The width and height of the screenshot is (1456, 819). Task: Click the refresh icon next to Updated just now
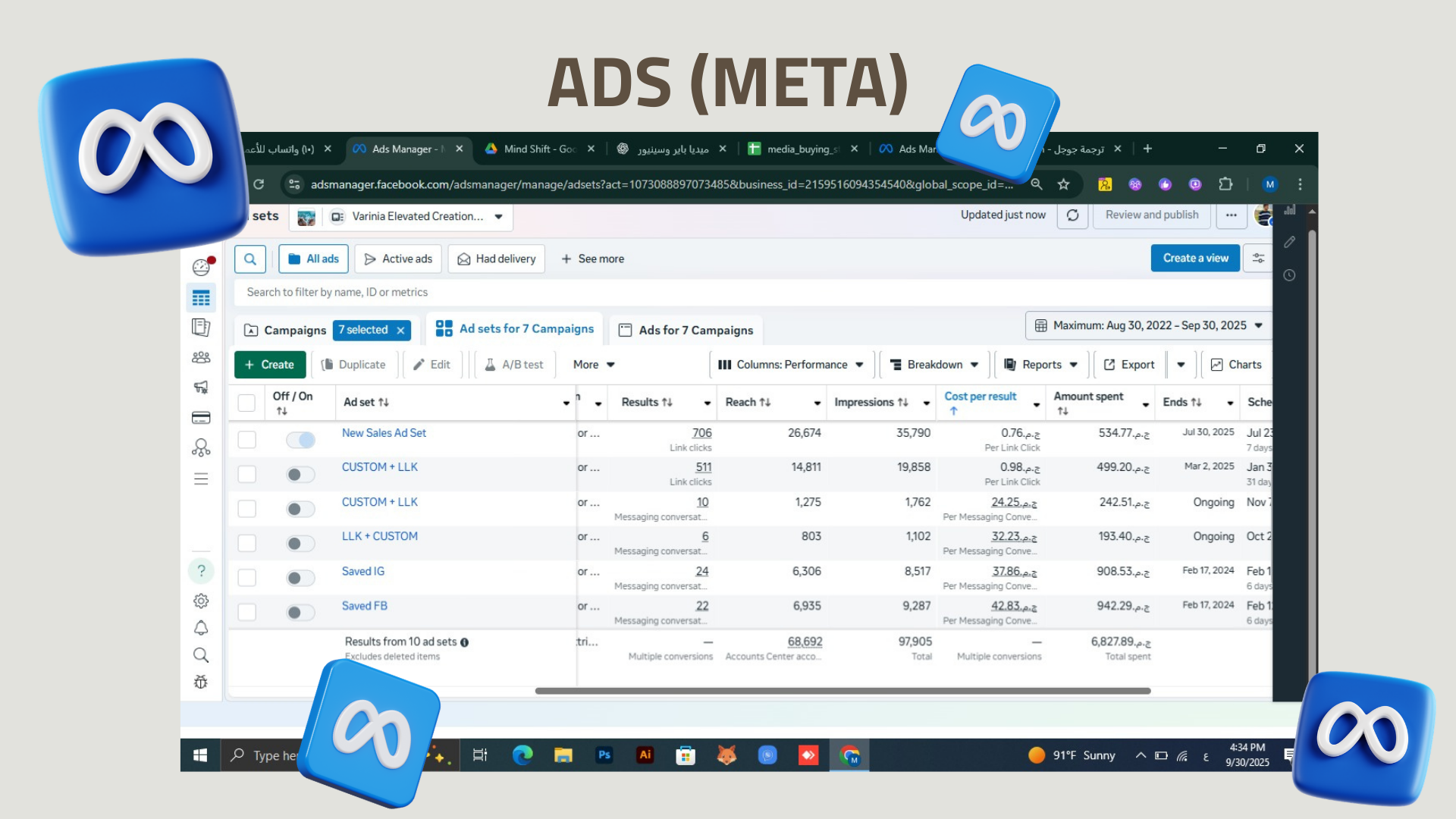click(1072, 215)
